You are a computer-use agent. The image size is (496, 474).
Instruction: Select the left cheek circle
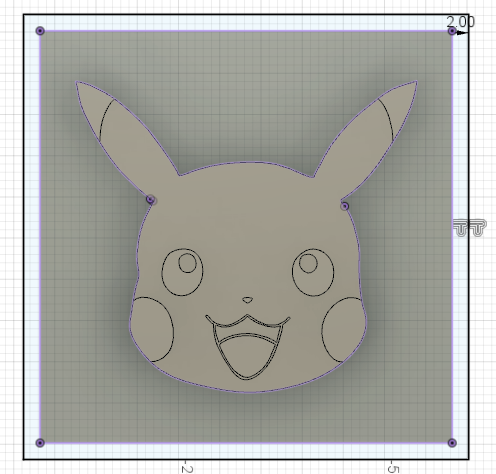(x=152, y=329)
